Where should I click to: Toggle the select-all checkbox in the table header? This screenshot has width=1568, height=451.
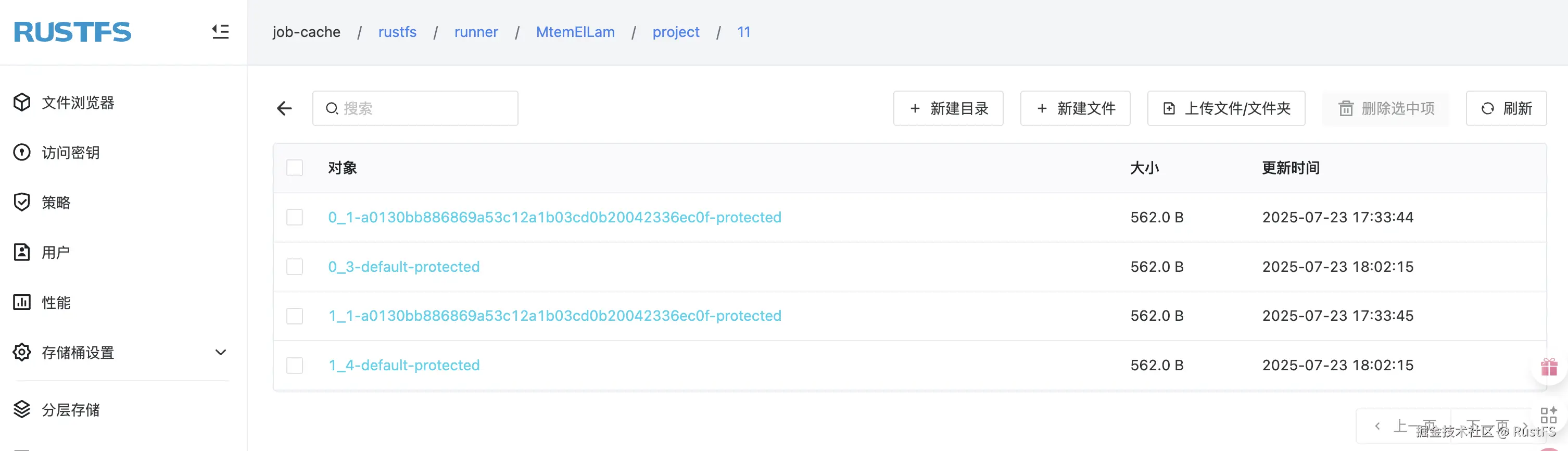(295, 168)
